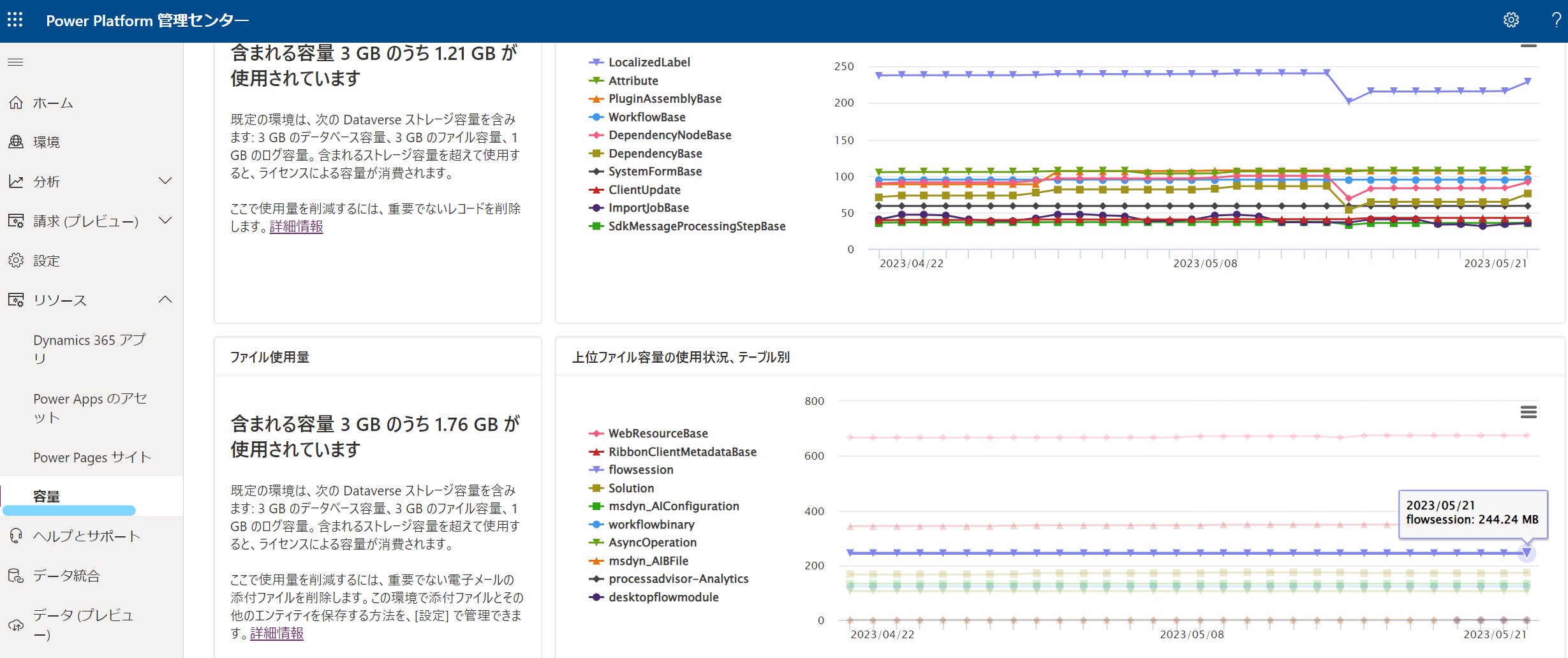Toggle SdkMessageProcessingStepBase legend entry

tap(687, 226)
